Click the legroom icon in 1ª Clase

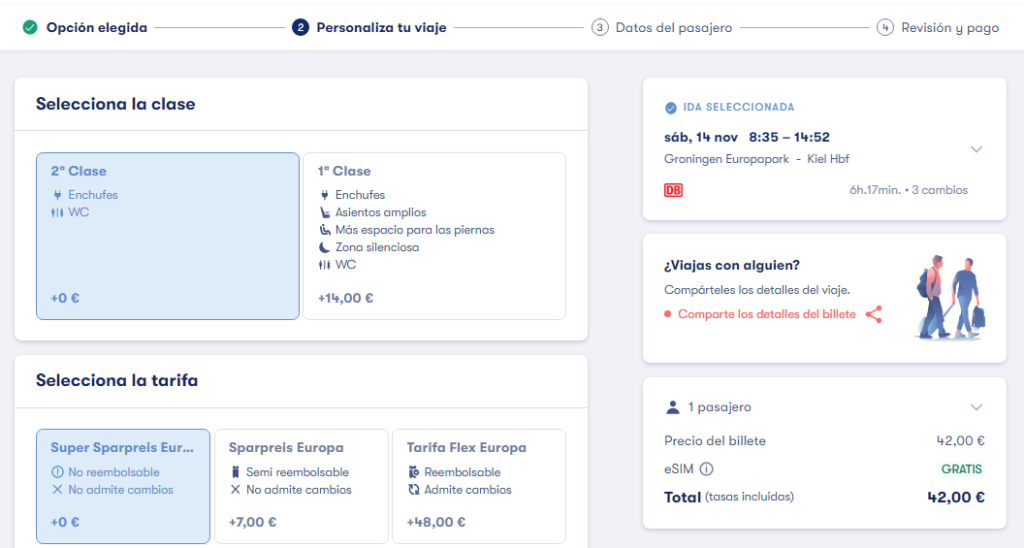(325, 230)
